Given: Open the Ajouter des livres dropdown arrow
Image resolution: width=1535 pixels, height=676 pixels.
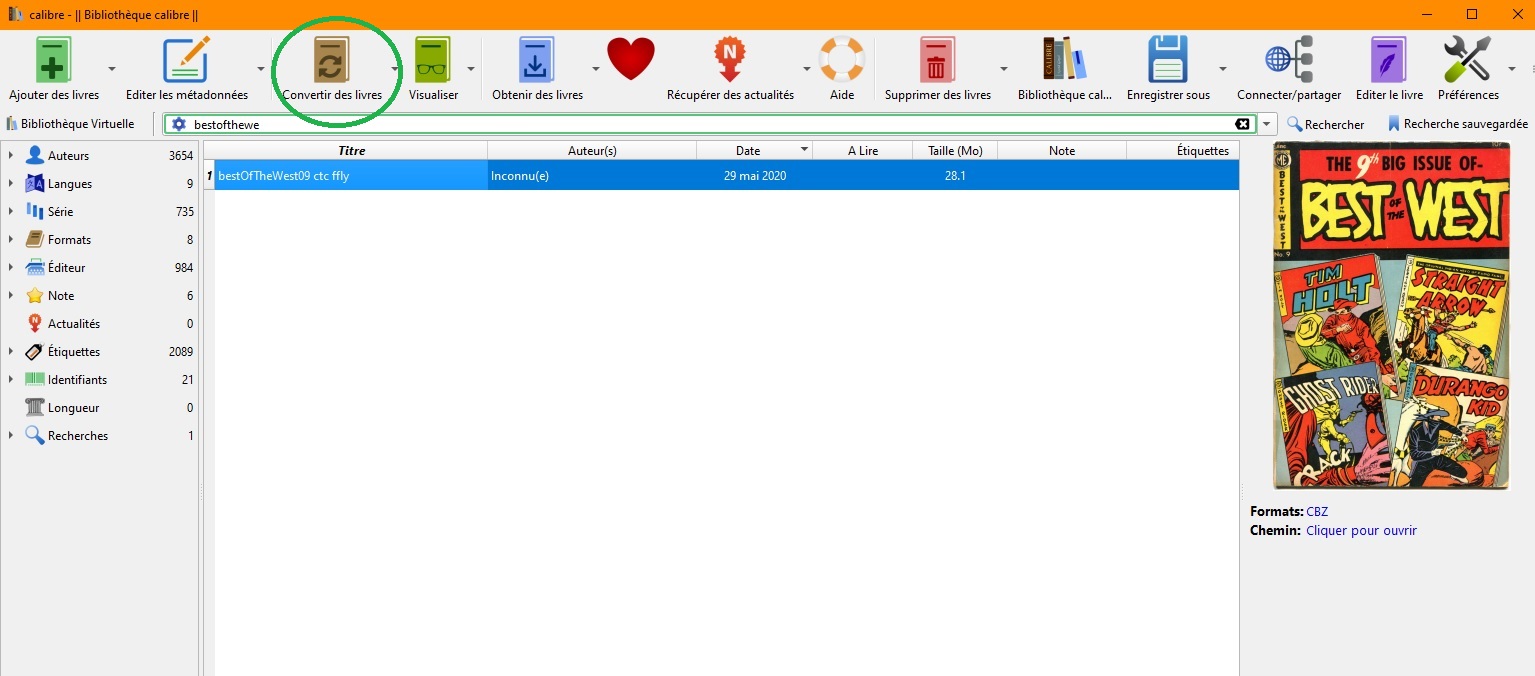Looking at the screenshot, I should click(111, 69).
